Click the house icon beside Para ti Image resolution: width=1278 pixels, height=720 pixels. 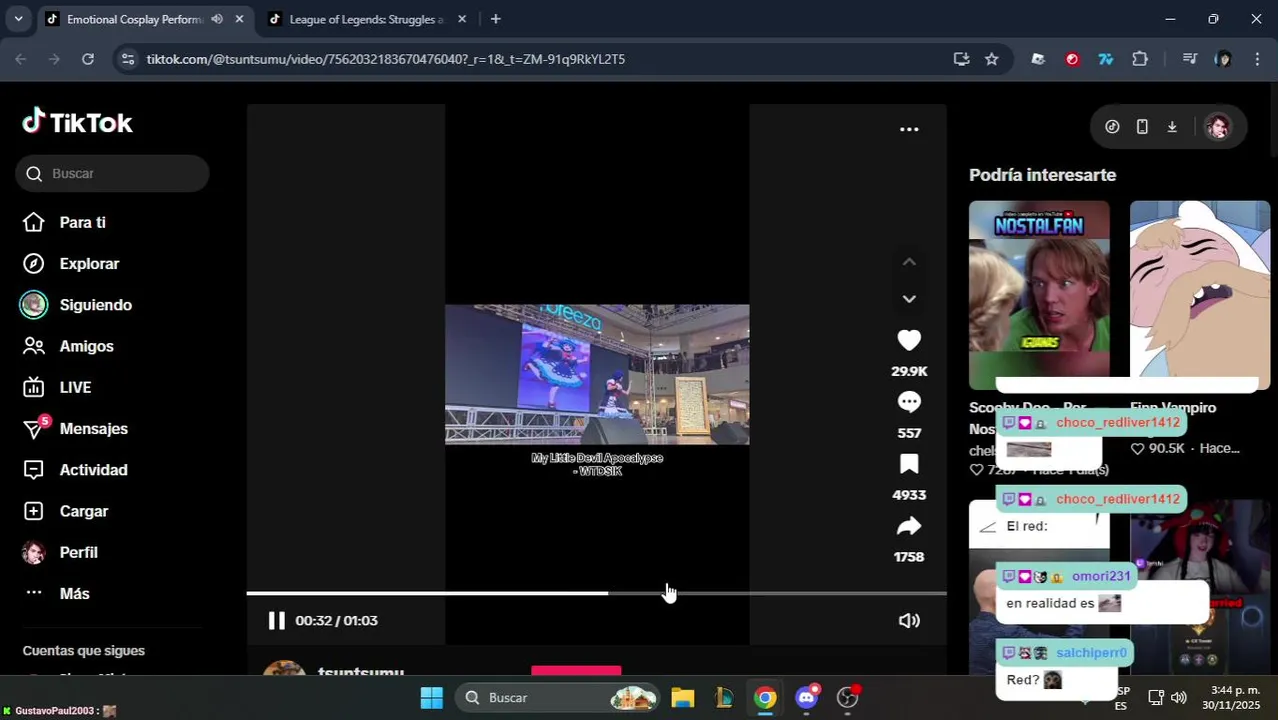point(34,222)
